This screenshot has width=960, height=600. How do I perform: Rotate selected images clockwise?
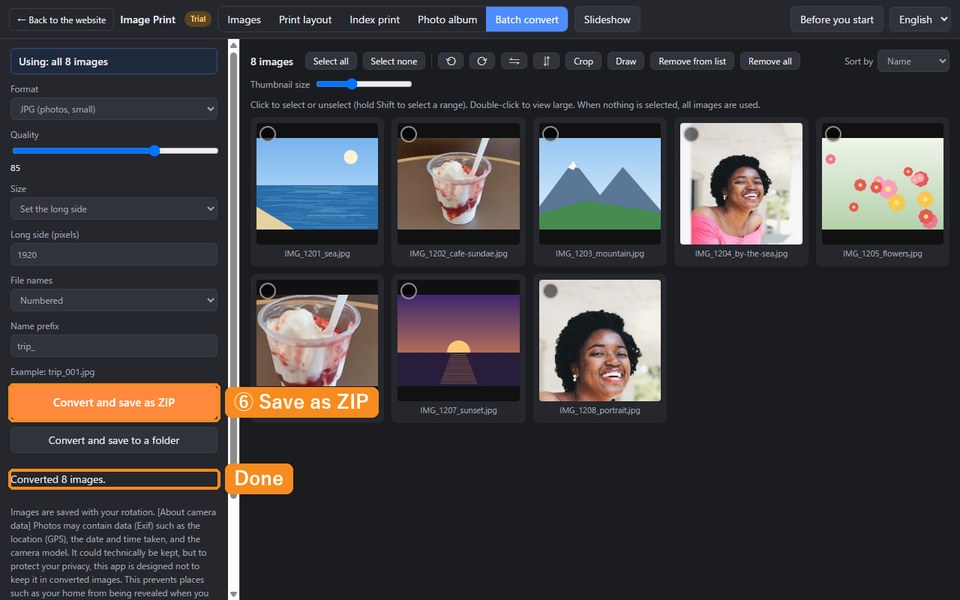(482, 61)
